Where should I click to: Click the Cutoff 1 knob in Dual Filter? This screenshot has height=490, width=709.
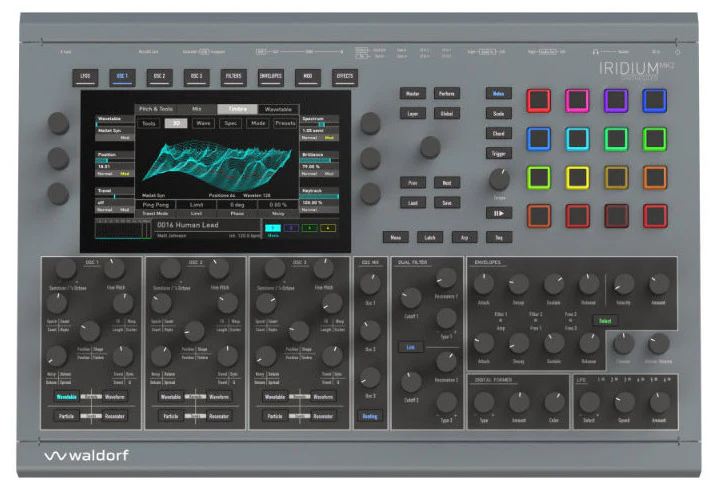pos(411,298)
